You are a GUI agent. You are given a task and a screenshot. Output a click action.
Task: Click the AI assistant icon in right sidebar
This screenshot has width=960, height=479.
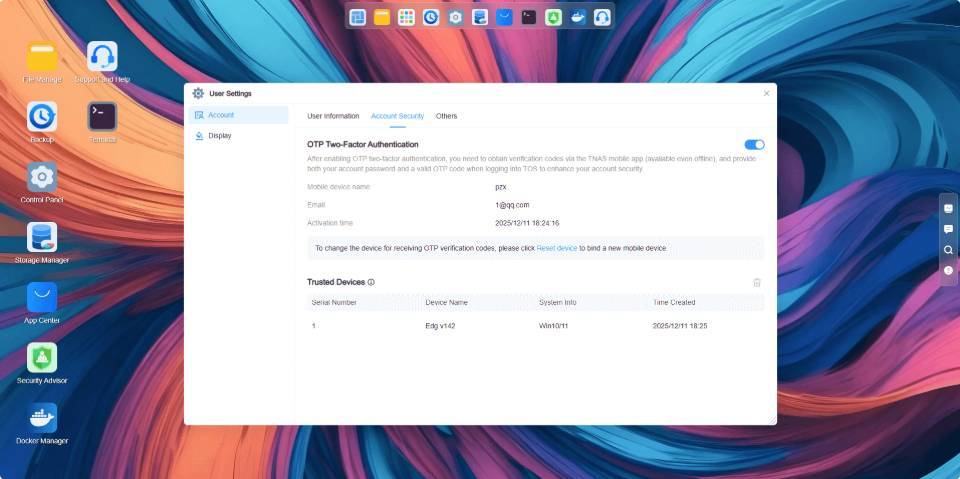(948, 208)
